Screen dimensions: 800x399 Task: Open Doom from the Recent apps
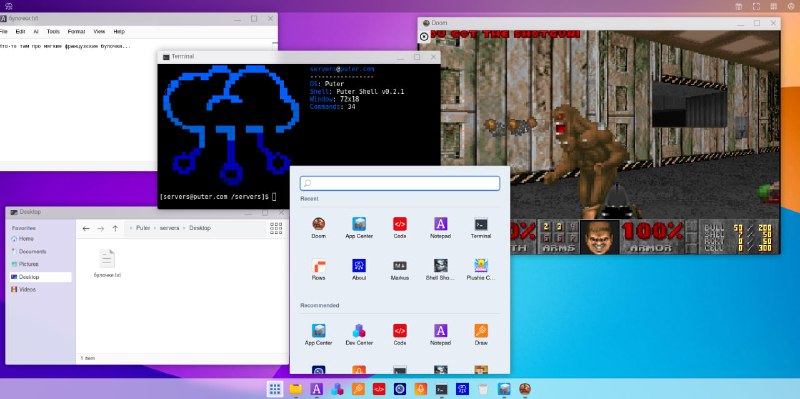coord(318,228)
